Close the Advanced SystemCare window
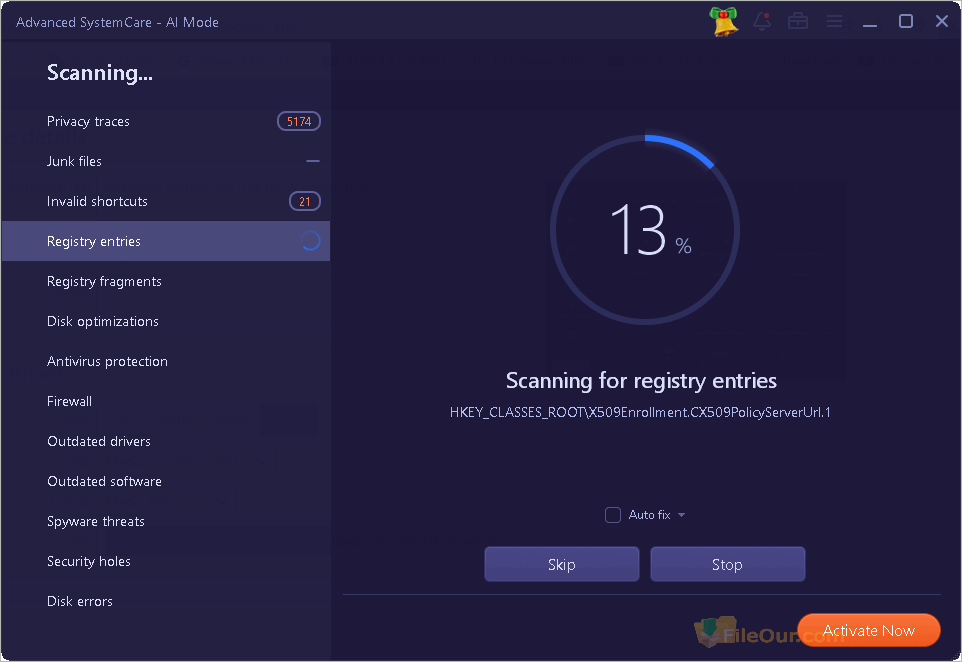Viewport: 962px width, 662px height. pos(942,21)
